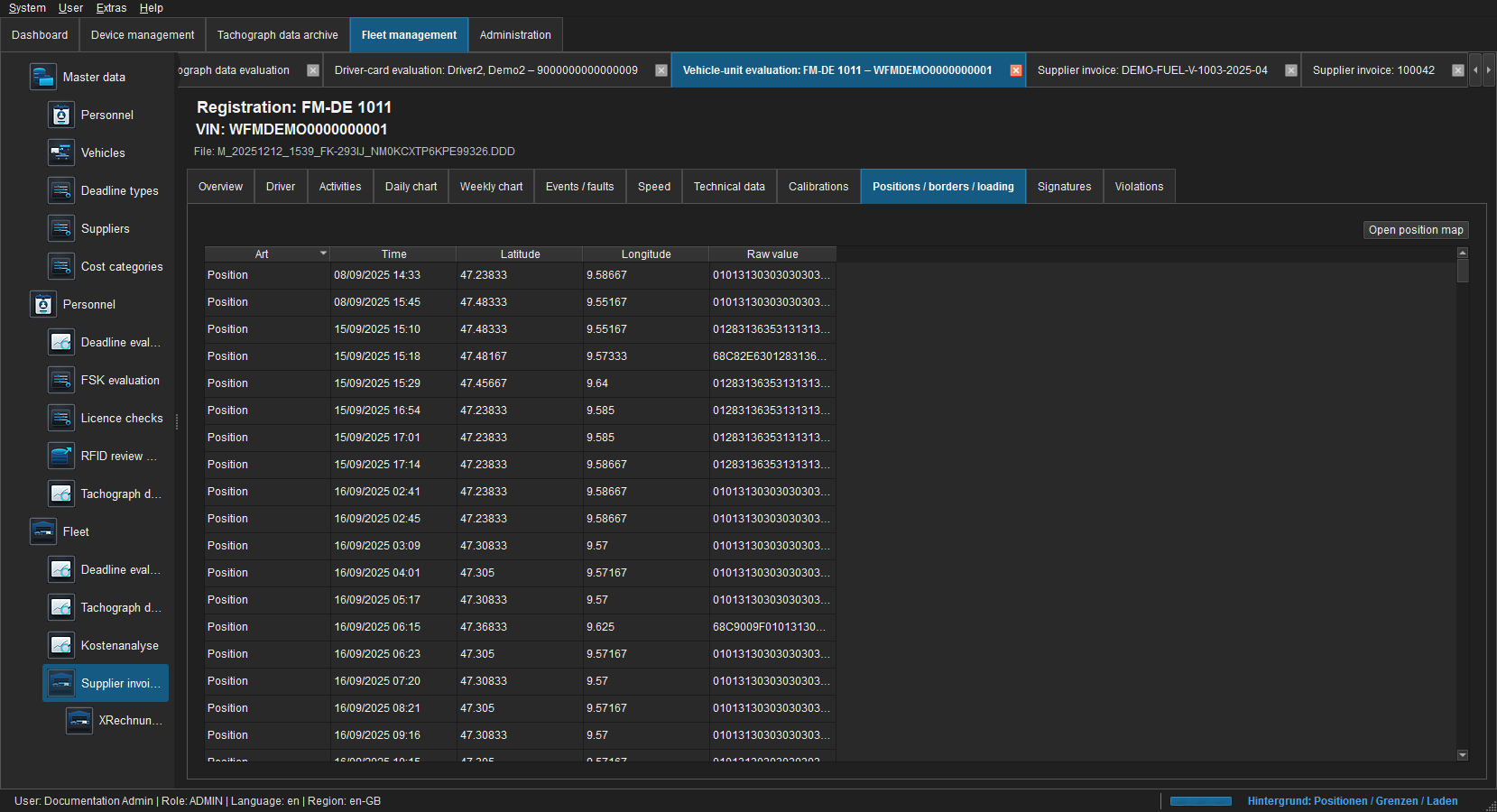Go to the Tachograph data archive module
The width and height of the screenshot is (1497, 812).
278,35
